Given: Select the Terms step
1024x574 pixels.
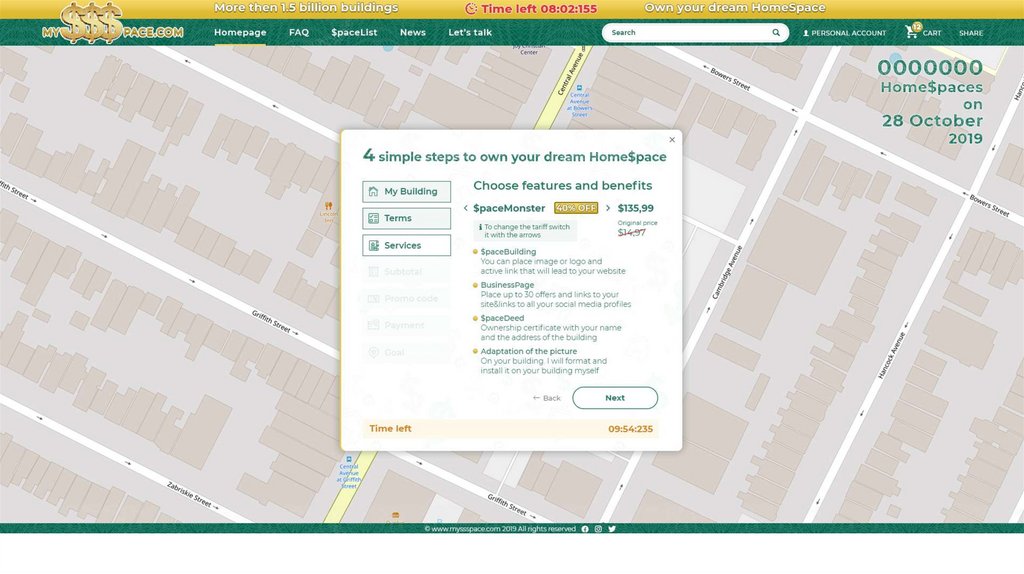Looking at the screenshot, I should point(406,218).
